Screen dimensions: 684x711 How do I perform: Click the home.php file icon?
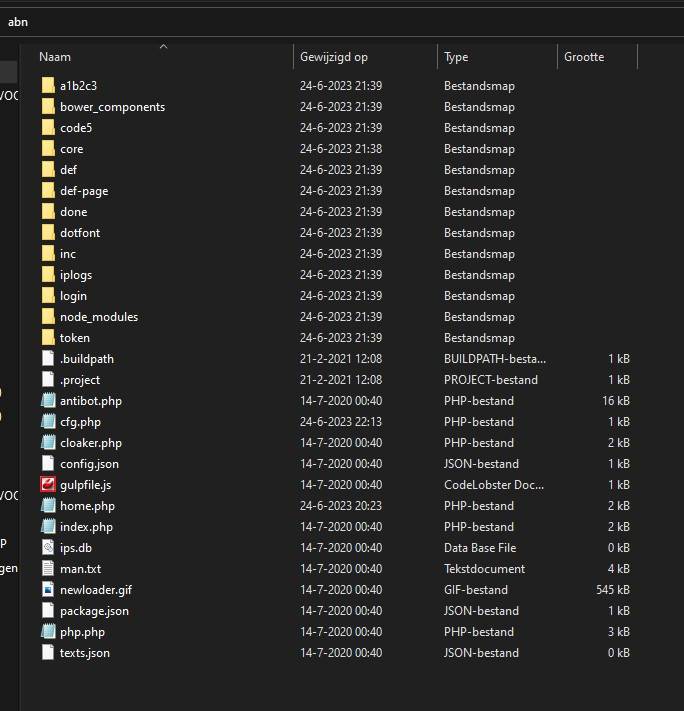tap(48, 506)
